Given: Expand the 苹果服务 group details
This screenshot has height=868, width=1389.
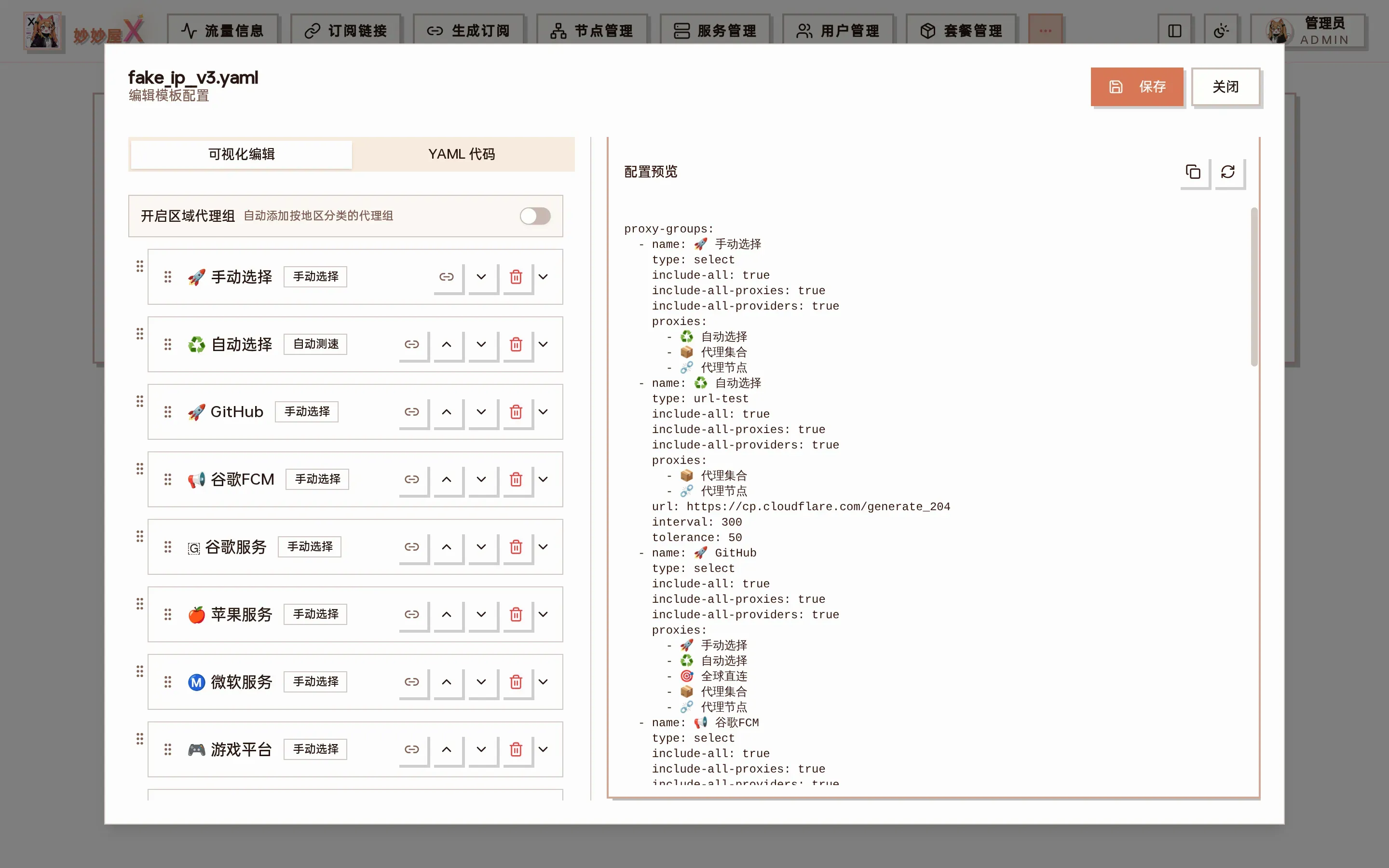Looking at the screenshot, I should 543,615.
